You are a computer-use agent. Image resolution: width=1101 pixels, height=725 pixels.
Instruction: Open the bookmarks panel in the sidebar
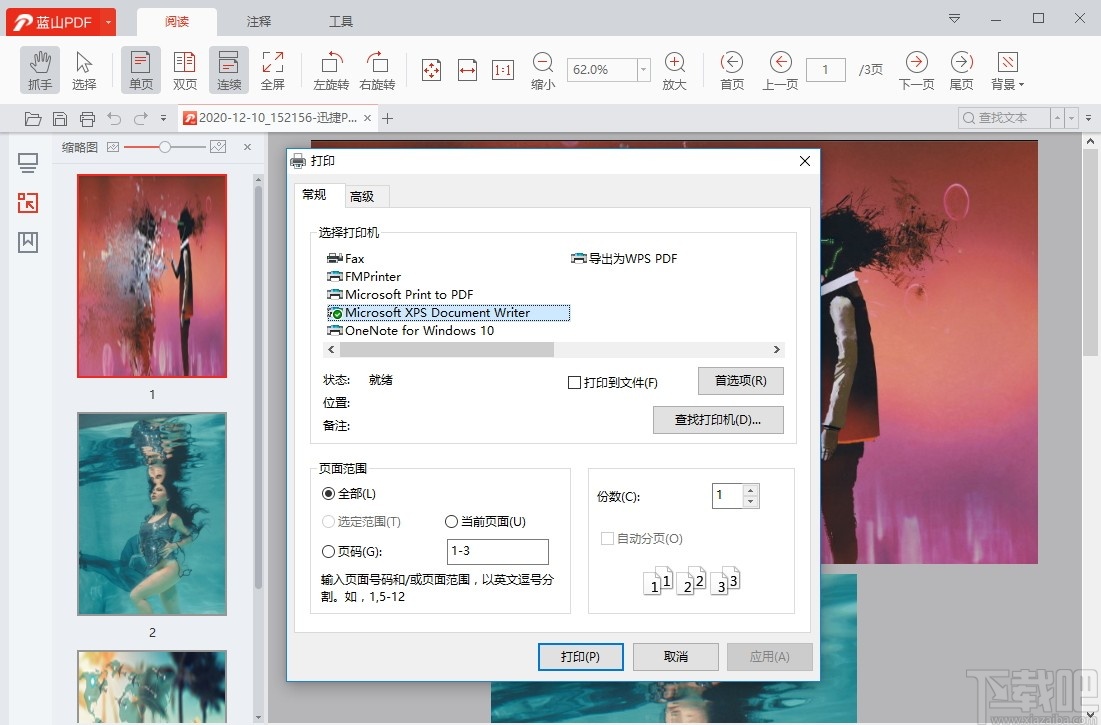(27, 241)
